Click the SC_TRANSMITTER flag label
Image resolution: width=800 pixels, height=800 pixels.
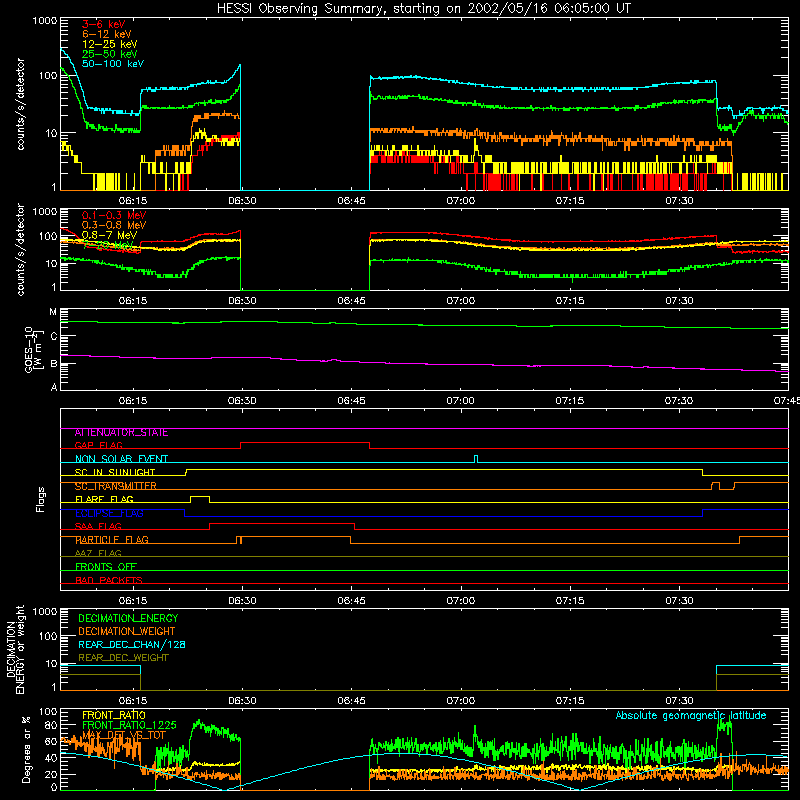point(115,486)
